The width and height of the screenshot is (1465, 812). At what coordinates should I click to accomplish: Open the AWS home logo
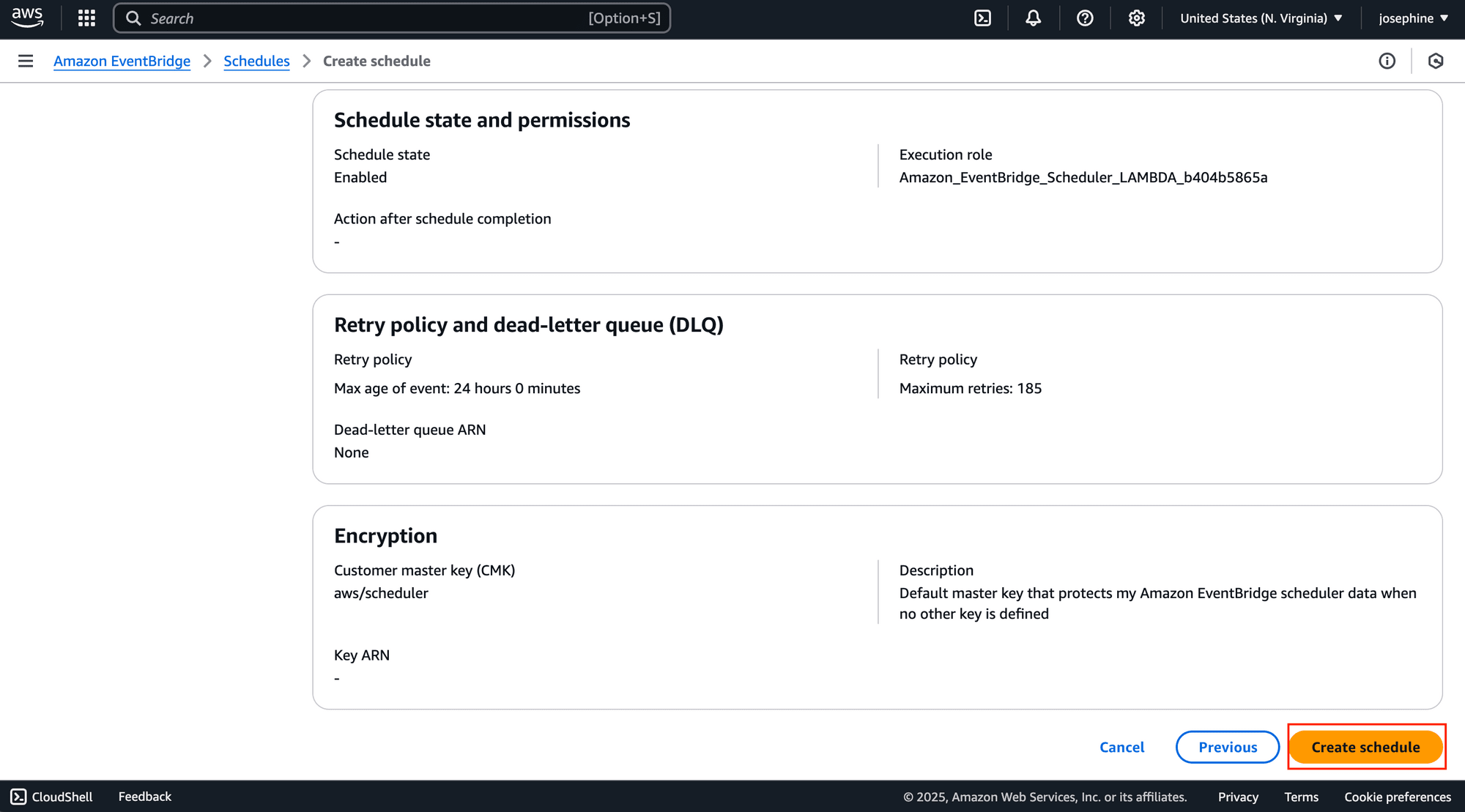click(x=27, y=18)
